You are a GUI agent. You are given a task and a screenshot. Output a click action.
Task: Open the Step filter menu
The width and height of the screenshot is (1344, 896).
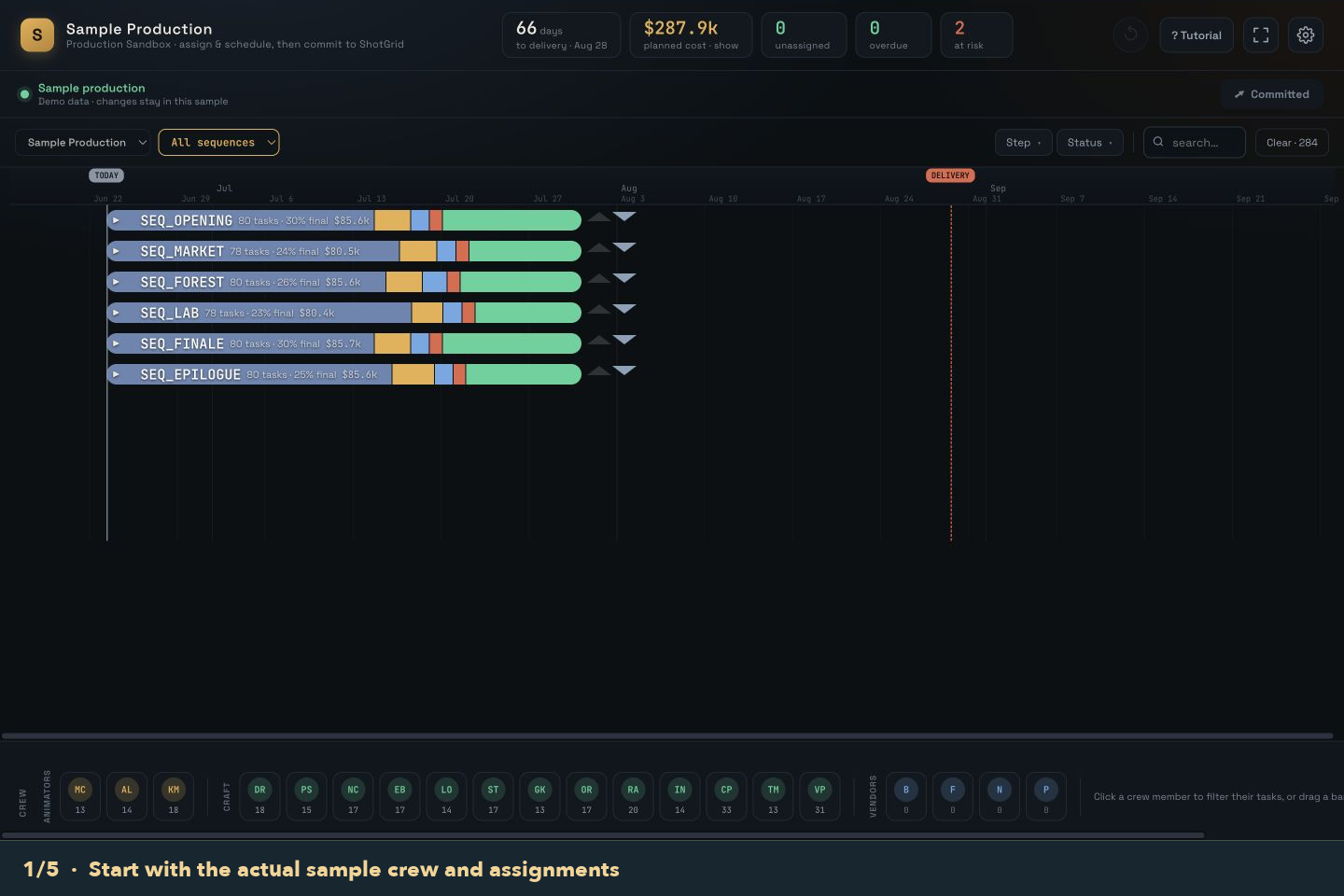point(1023,143)
